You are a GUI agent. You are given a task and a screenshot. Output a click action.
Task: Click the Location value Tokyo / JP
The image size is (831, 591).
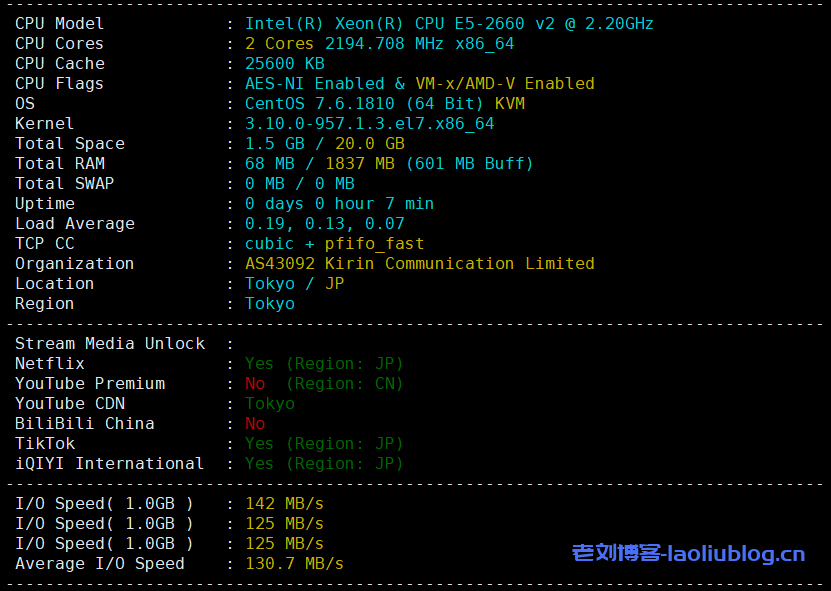click(x=294, y=283)
